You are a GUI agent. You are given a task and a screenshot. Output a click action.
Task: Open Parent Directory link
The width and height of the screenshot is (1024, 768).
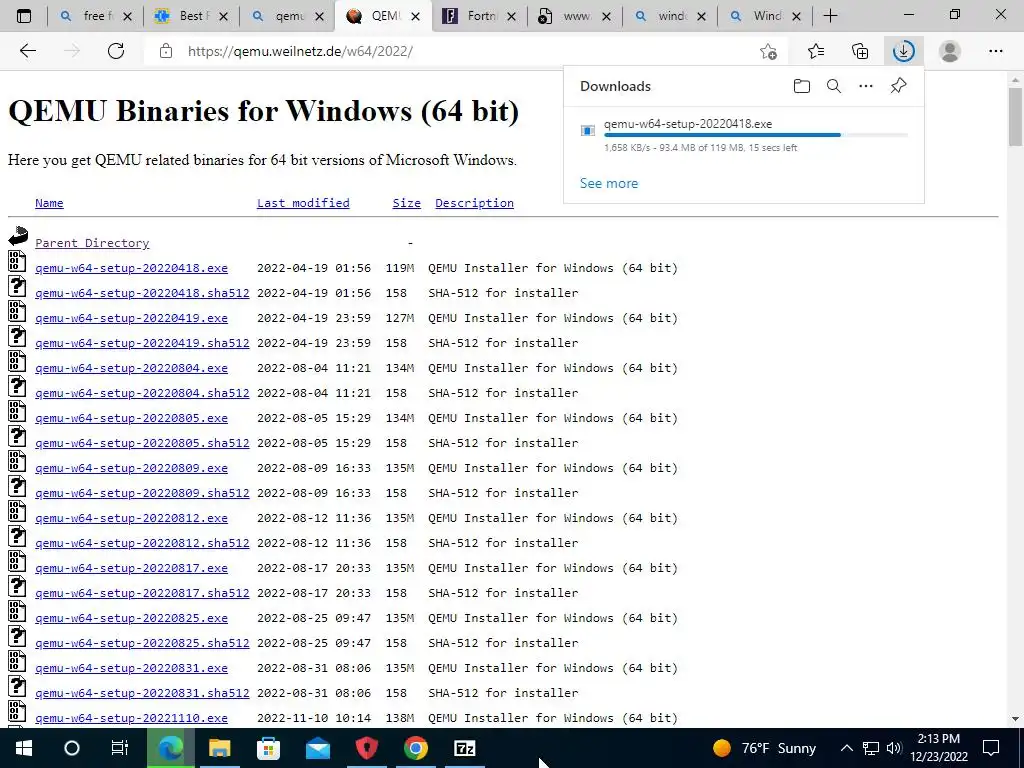[x=92, y=243]
